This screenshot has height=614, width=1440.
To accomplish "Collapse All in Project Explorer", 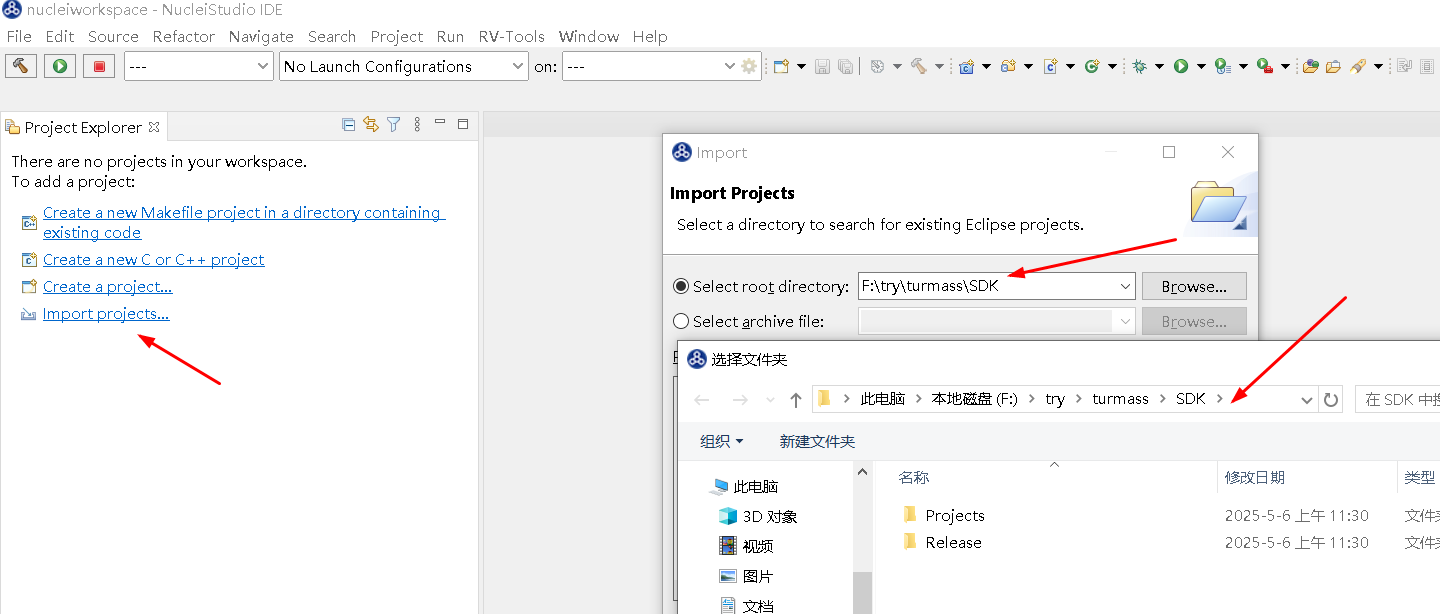I will [348, 125].
